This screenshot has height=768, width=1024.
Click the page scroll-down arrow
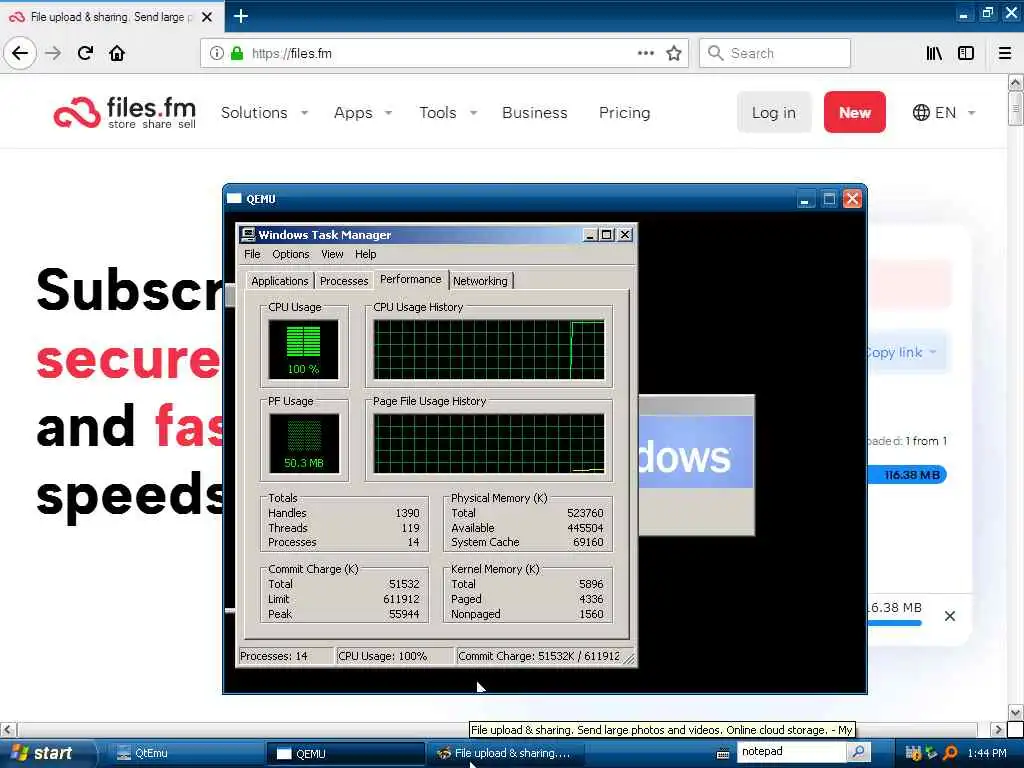1015,712
